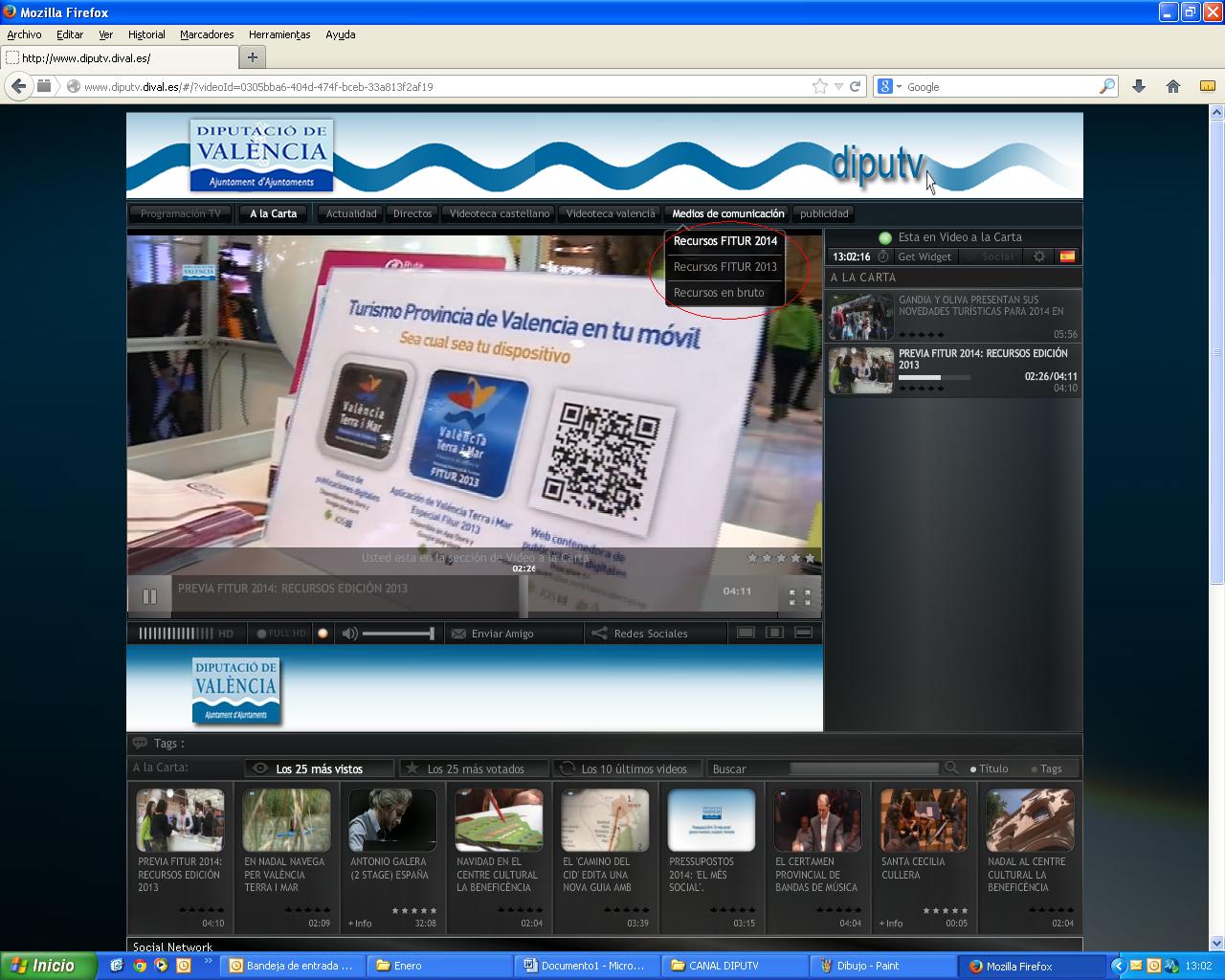Select the first player layout icon
Viewport: 1225px width, 980px height.
(x=746, y=633)
